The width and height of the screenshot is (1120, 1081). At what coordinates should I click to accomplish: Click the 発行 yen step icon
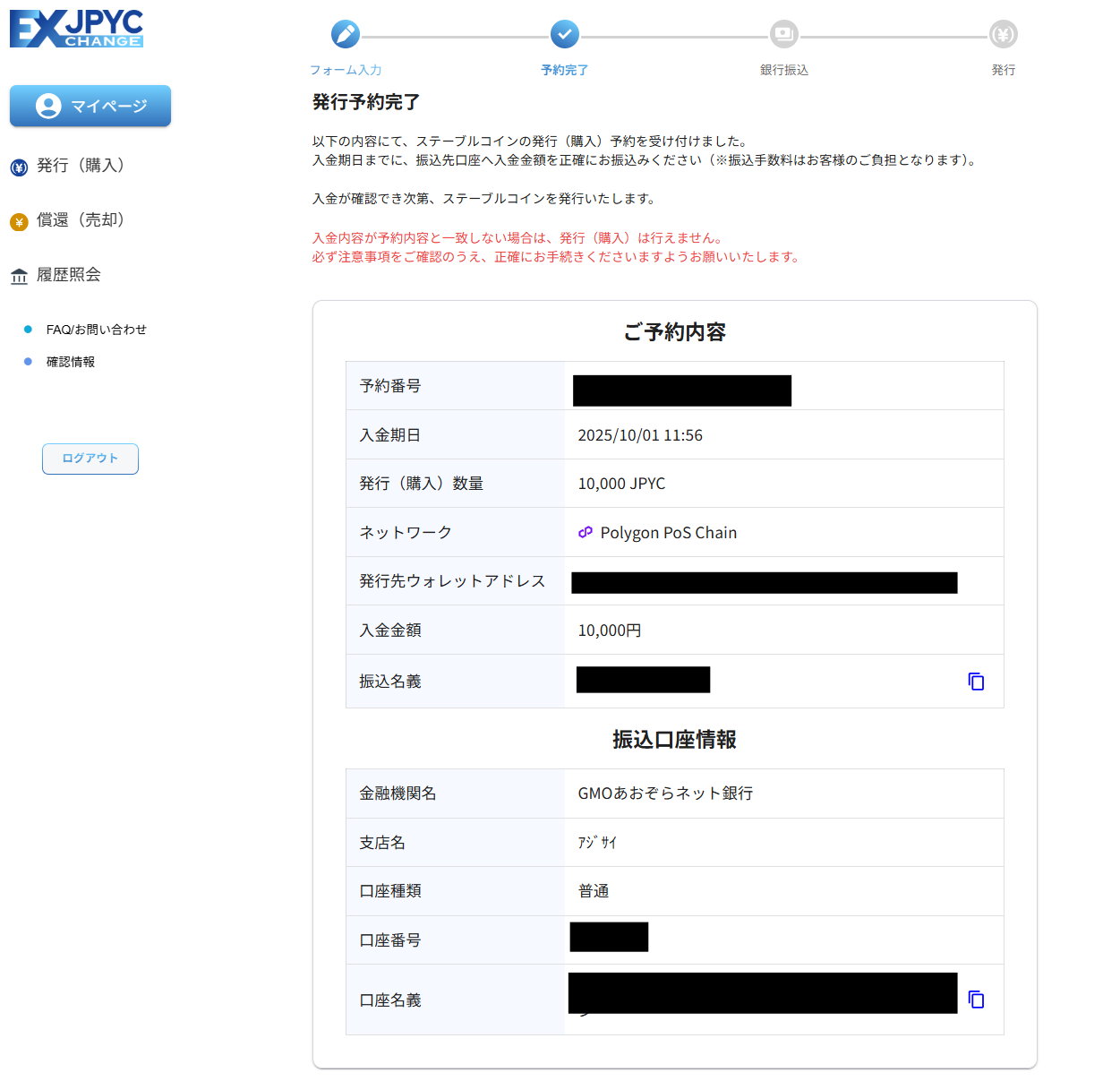[x=1004, y=34]
